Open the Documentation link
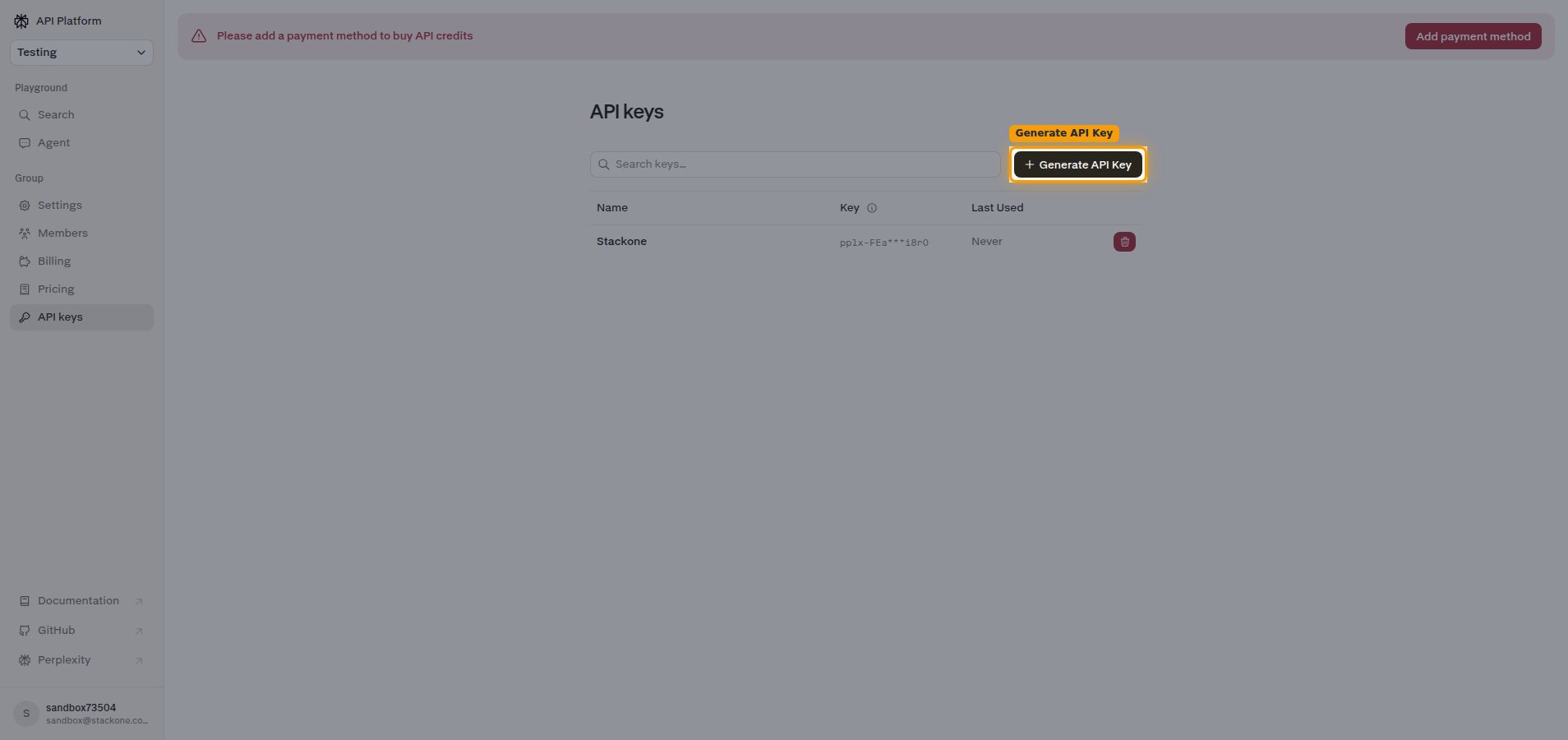1568x740 pixels. (81, 601)
